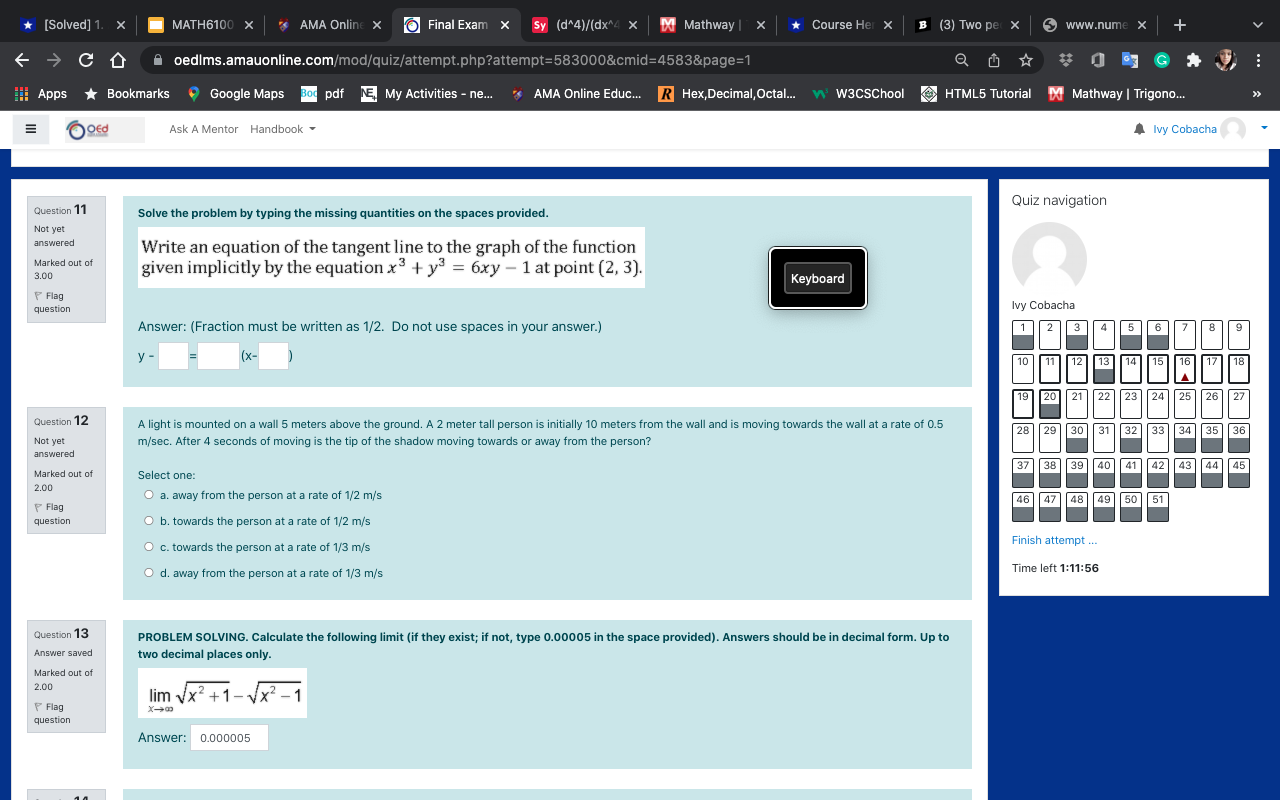
Task: Open My Activities bookmark
Action: click(427, 93)
